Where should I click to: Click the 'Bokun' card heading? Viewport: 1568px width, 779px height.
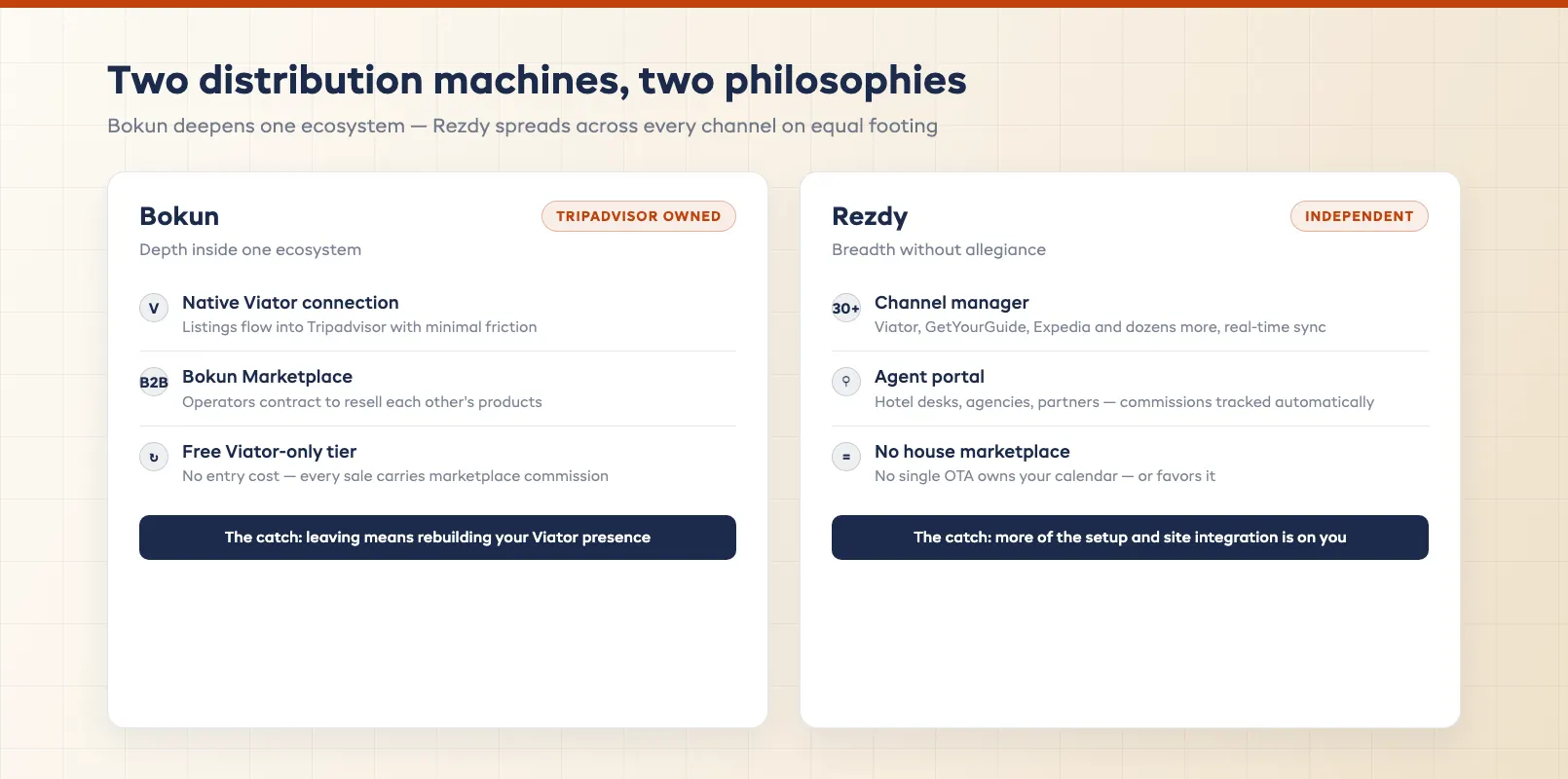179,216
